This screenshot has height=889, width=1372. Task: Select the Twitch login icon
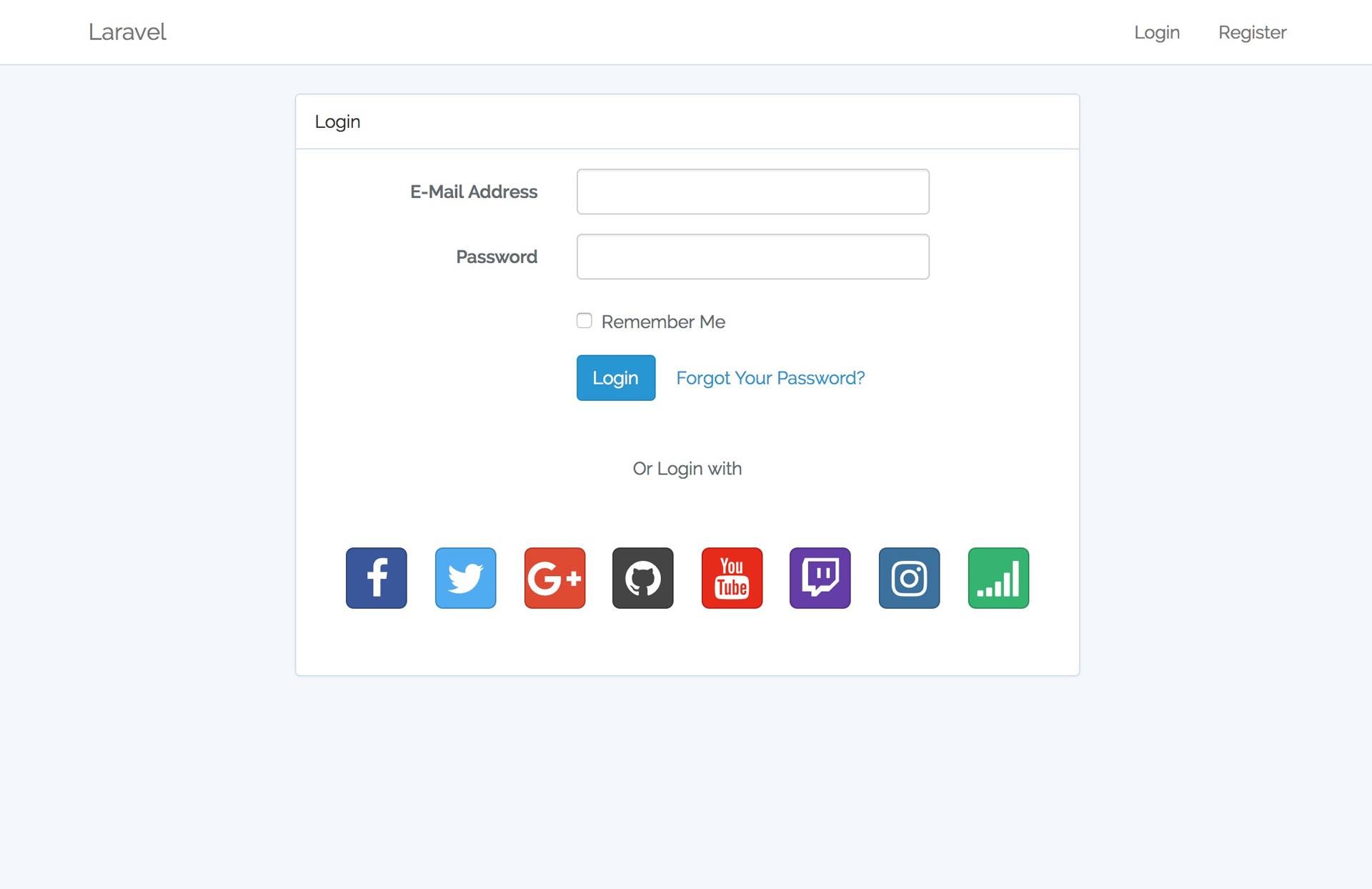[x=820, y=577]
